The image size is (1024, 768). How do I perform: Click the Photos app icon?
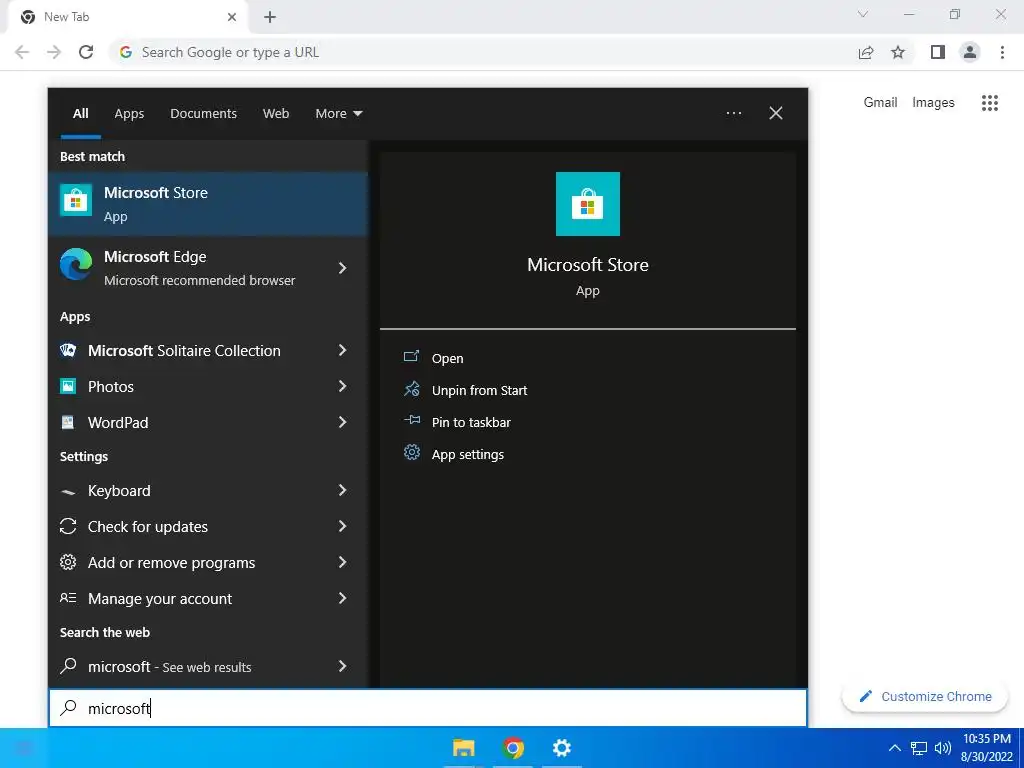68,387
